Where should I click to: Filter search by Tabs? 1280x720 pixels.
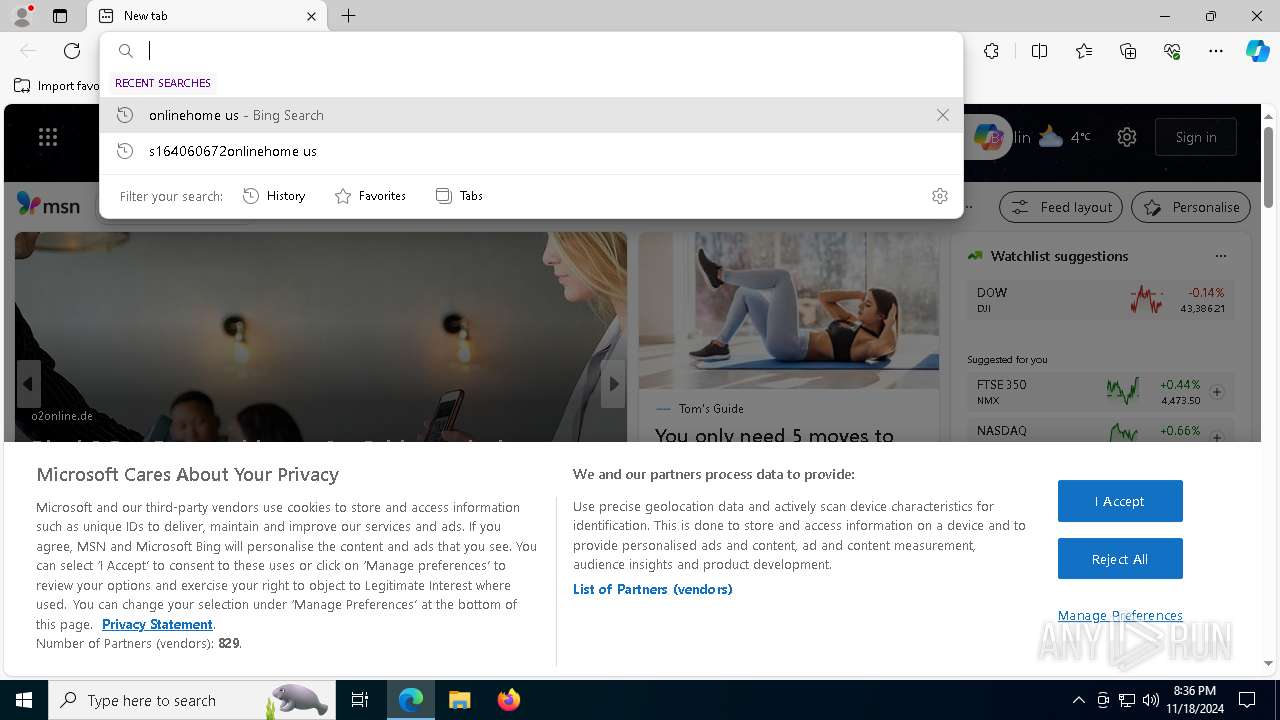tap(459, 196)
